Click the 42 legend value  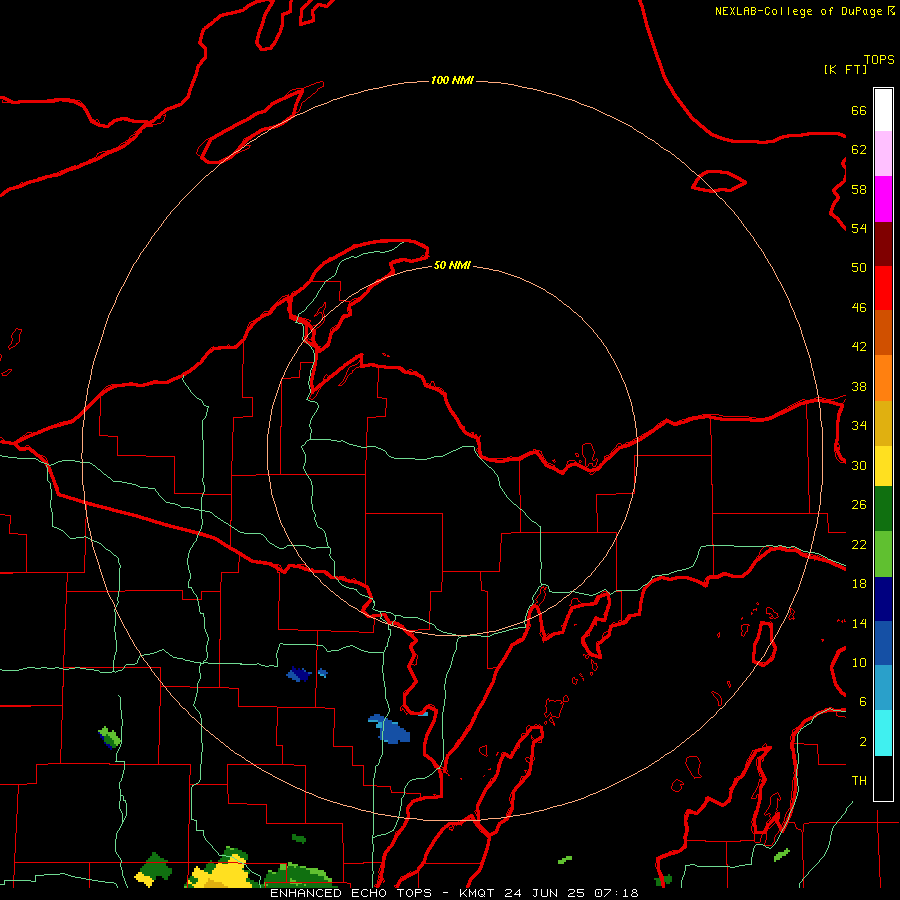(x=859, y=347)
